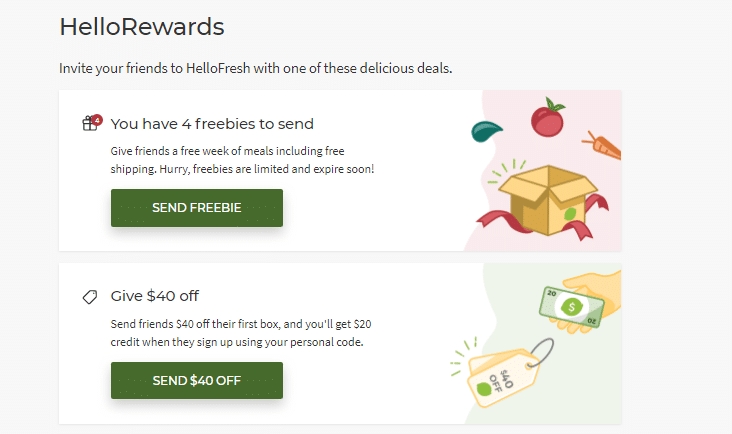The width and height of the screenshot is (732, 434).
Task: Click the HelloRewards page heading
Action: (141, 26)
